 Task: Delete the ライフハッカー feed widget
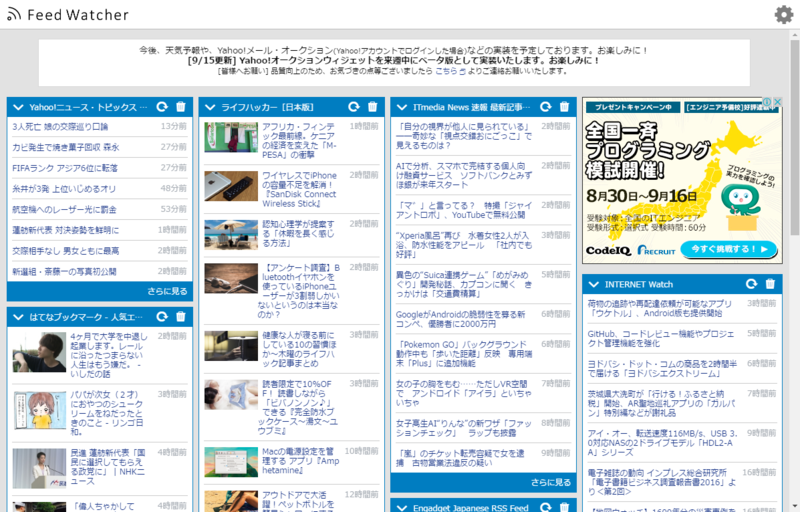(x=372, y=107)
